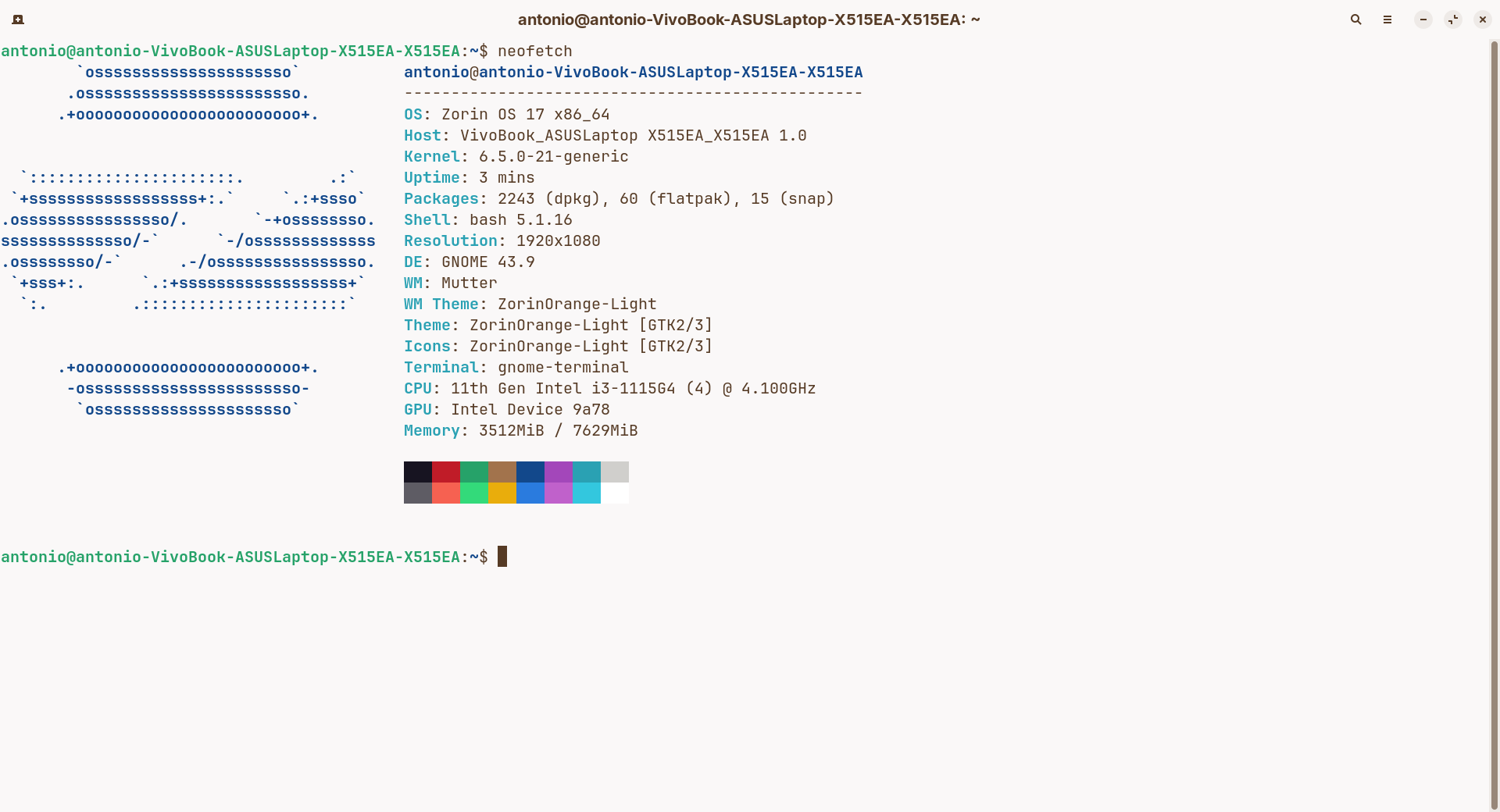Click the black color block in neofetch palette

click(418, 472)
